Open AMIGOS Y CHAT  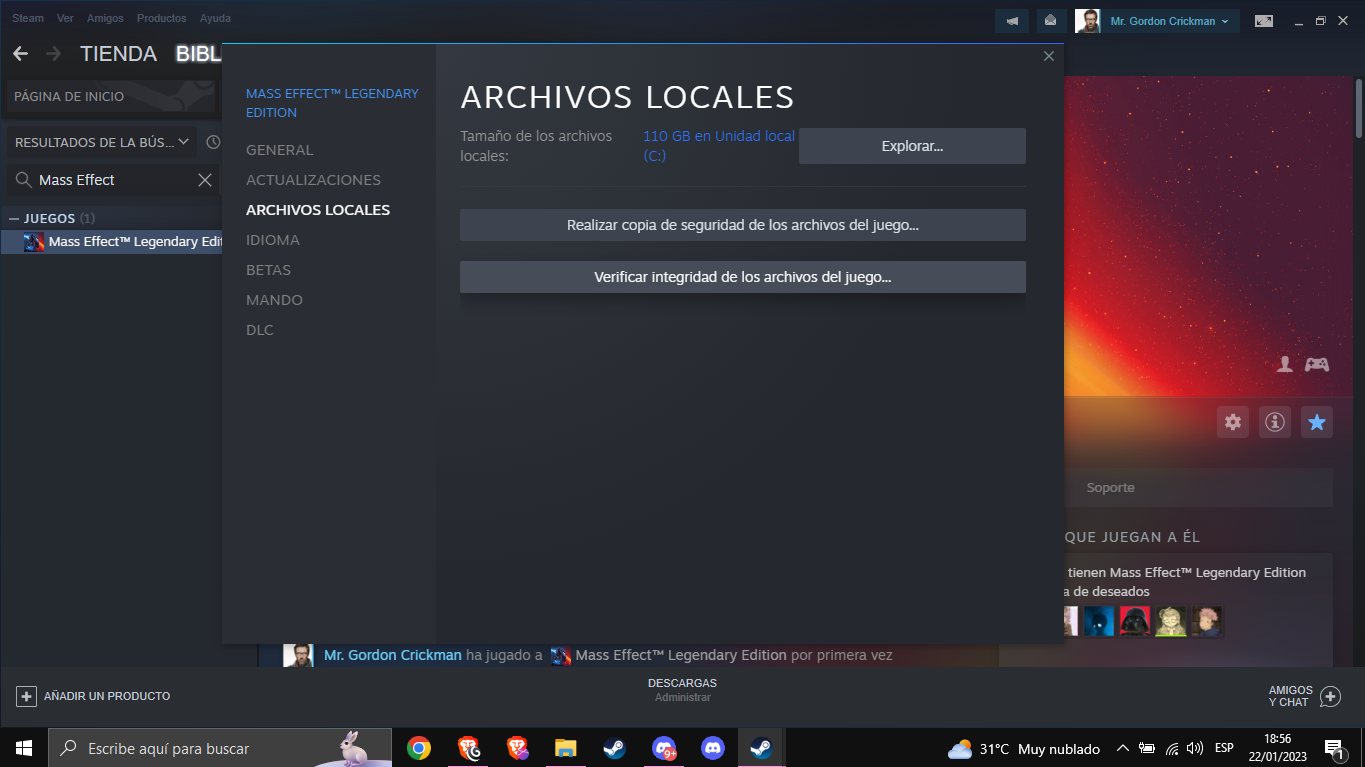[x=1304, y=696]
